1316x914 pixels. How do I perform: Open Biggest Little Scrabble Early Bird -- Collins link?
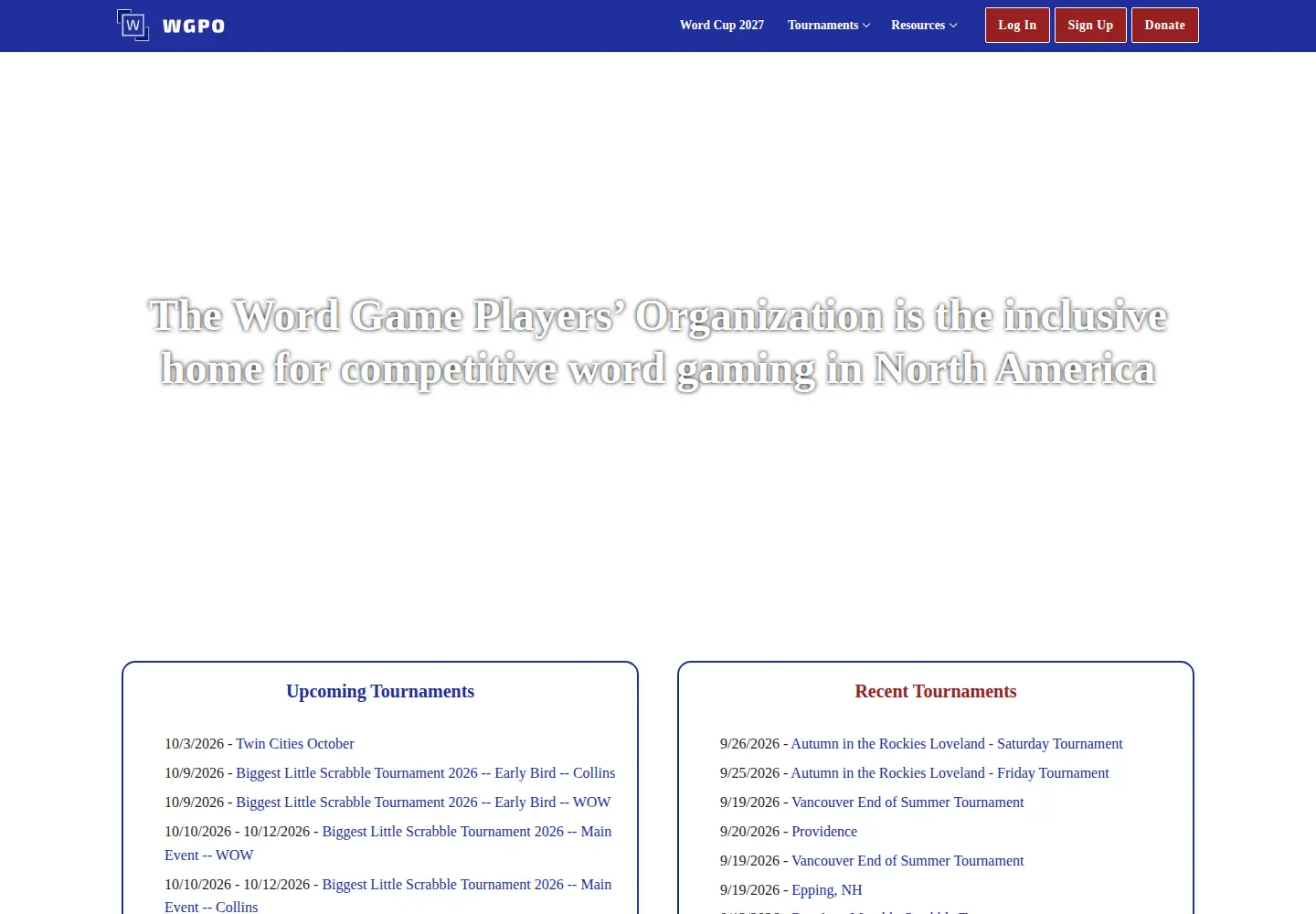pyautogui.click(x=426, y=773)
